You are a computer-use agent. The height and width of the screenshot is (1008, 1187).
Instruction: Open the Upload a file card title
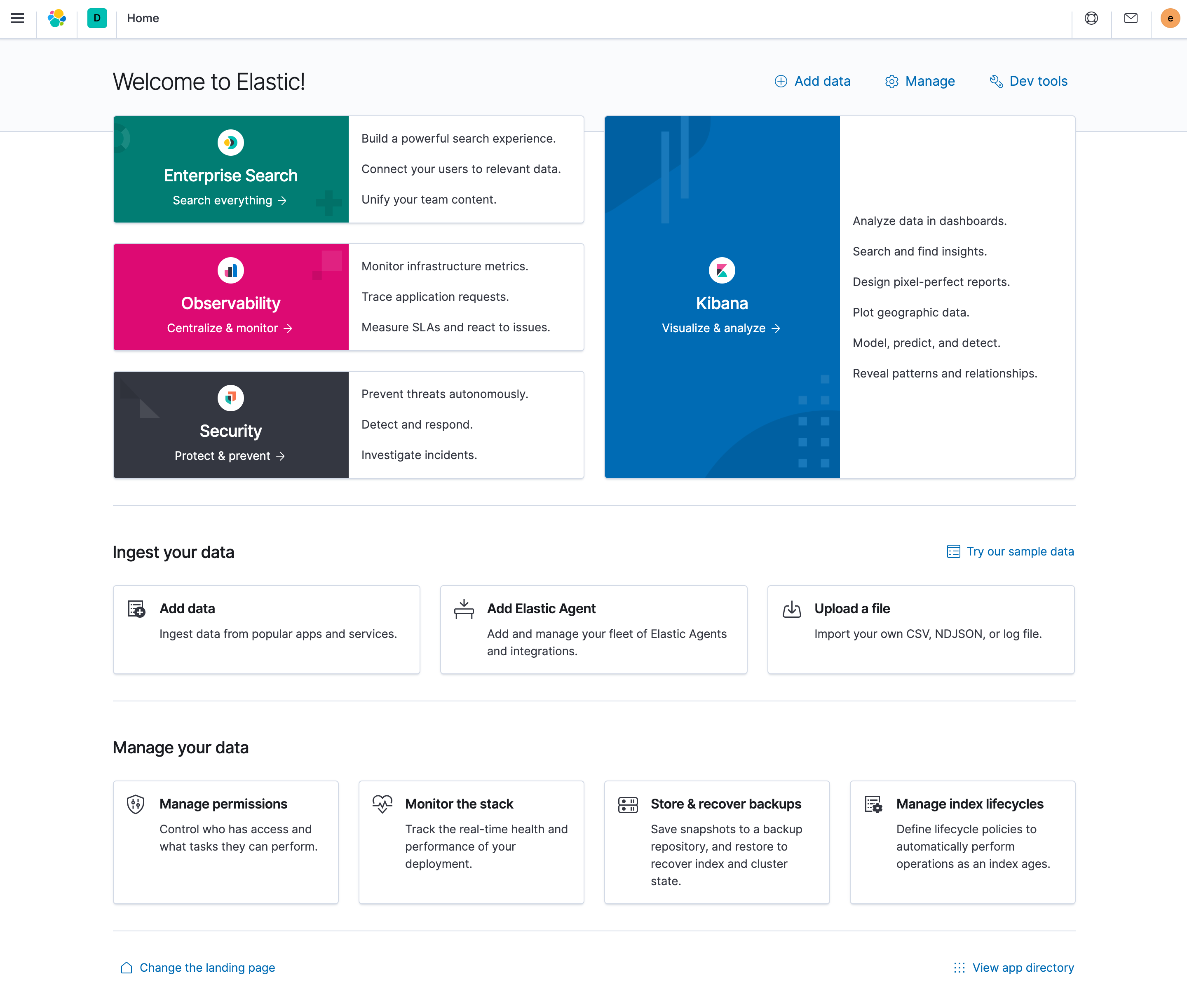pos(852,609)
